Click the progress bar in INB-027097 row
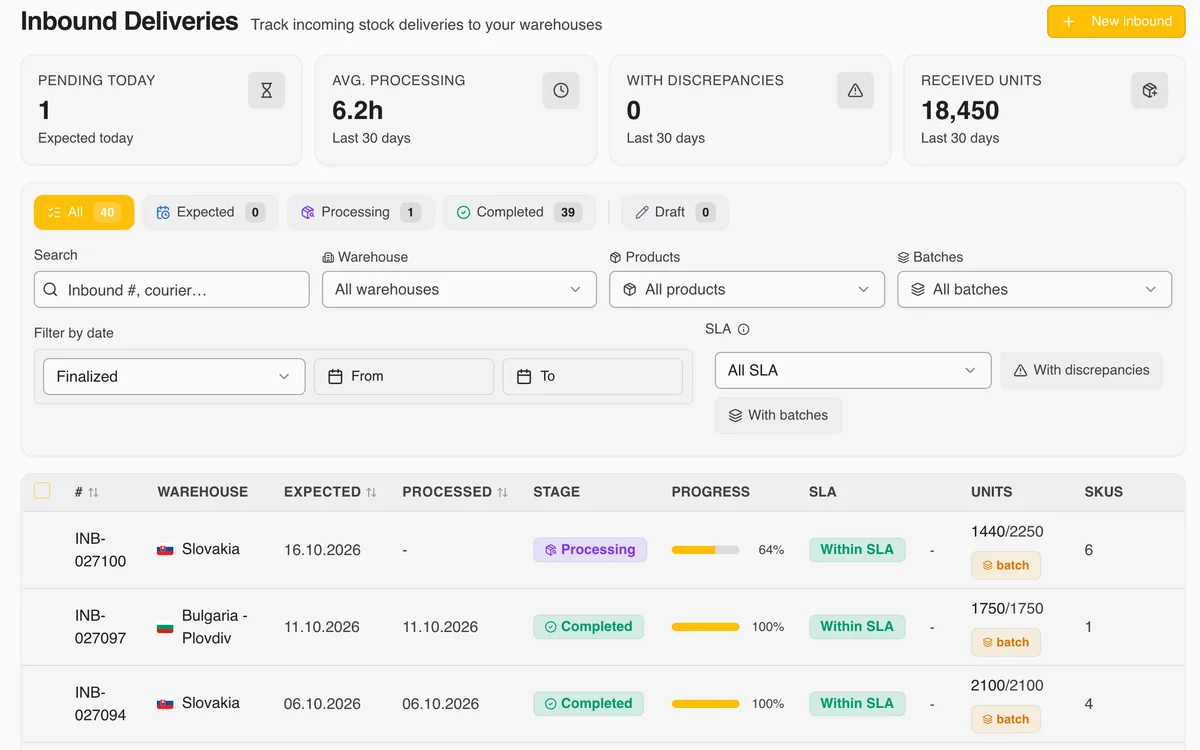This screenshot has width=1200, height=750. pyautogui.click(x=705, y=627)
